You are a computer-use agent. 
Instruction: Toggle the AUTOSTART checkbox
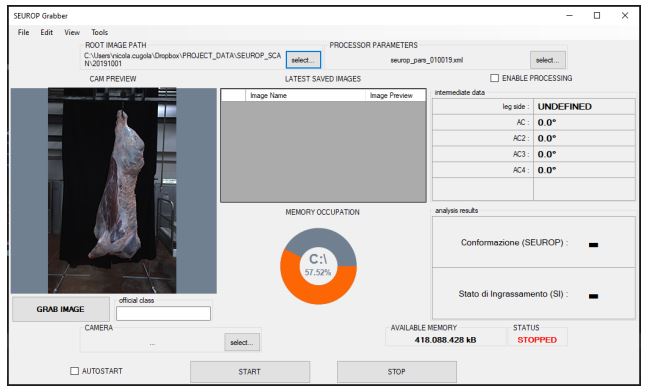(74, 371)
